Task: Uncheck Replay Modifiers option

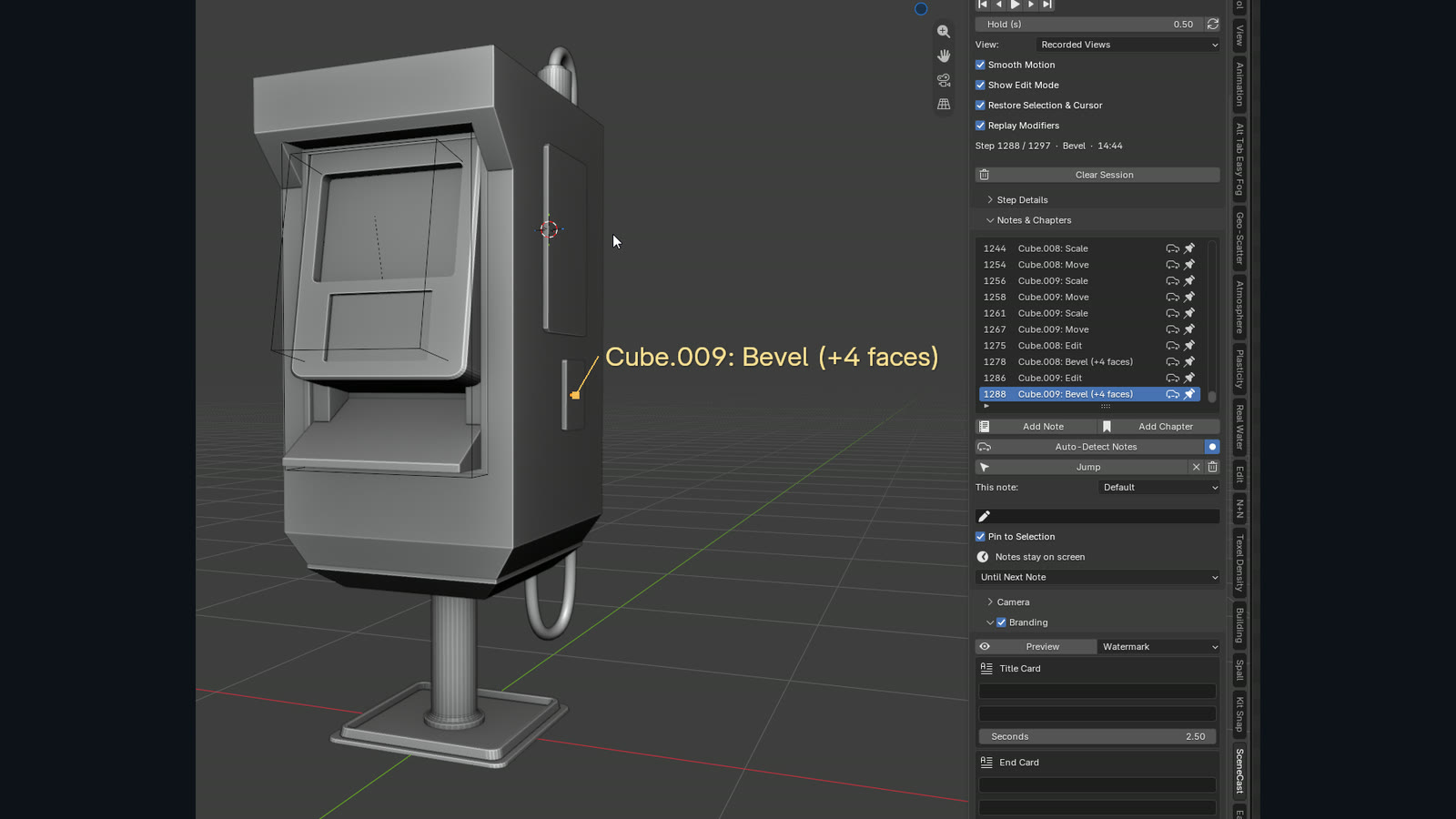Action: tap(980, 126)
